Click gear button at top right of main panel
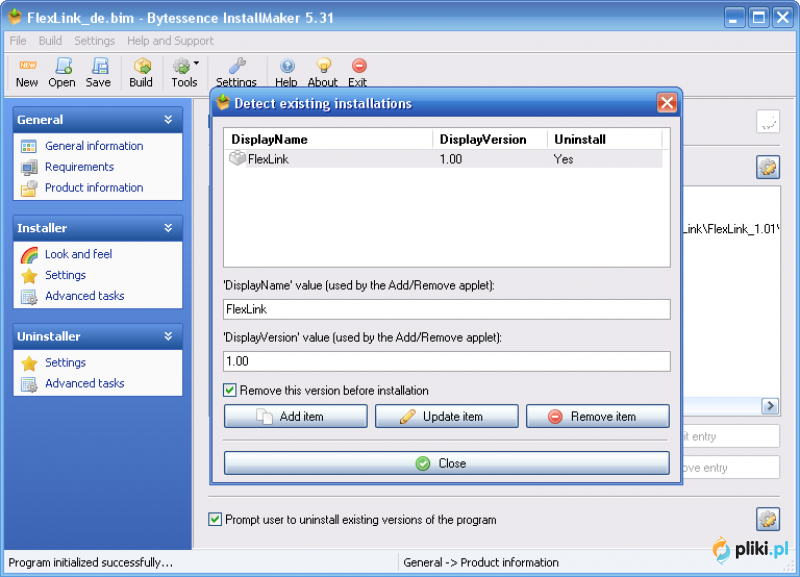The width and height of the screenshot is (800, 577). [768, 167]
